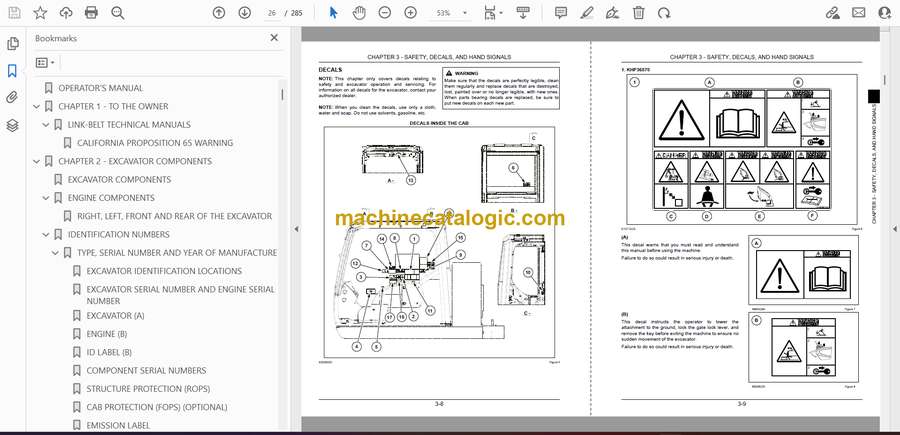Screen dimensions: 900x435
Task: Share link with others icon
Action: click(x=833, y=13)
